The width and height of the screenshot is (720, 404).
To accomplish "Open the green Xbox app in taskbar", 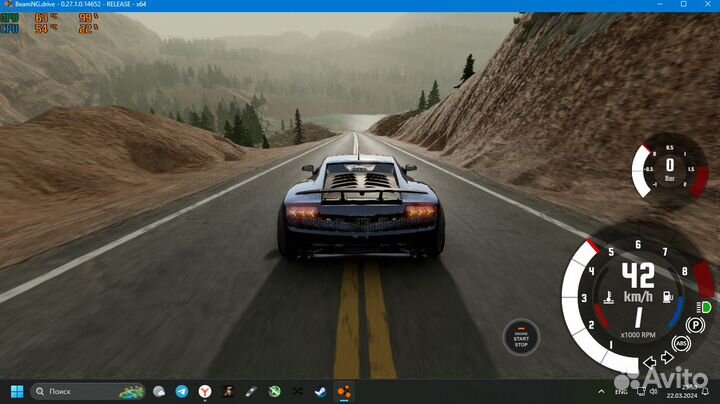I will coord(275,392).
